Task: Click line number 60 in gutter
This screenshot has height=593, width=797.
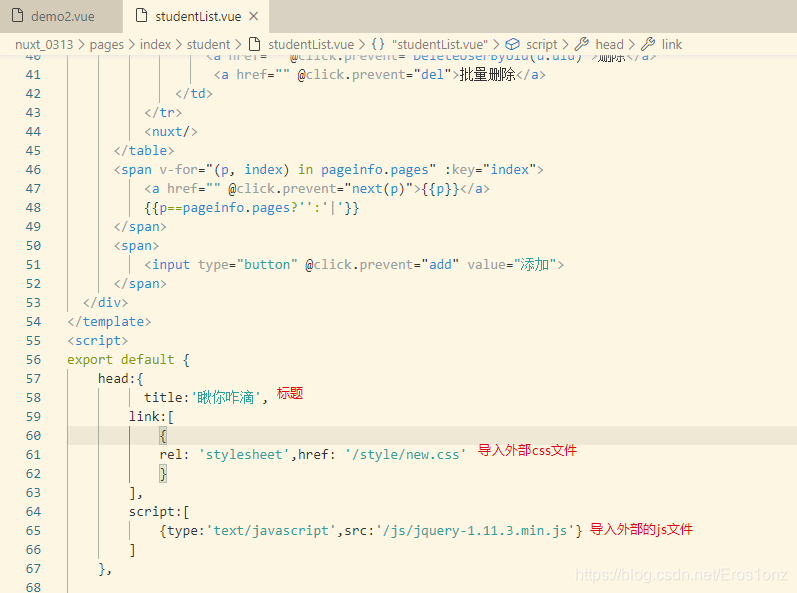Action: (x=33, y=436)
